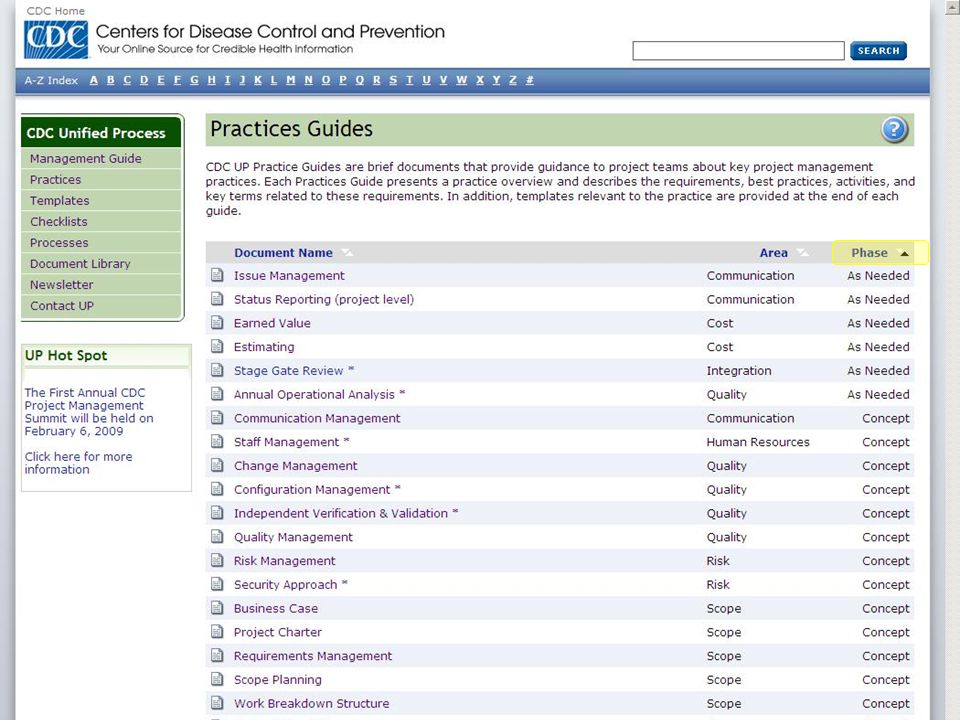960x720 pixels.
Task: Open Processes from sidebar
Action: pyautogui.click(x=59, y=242)
